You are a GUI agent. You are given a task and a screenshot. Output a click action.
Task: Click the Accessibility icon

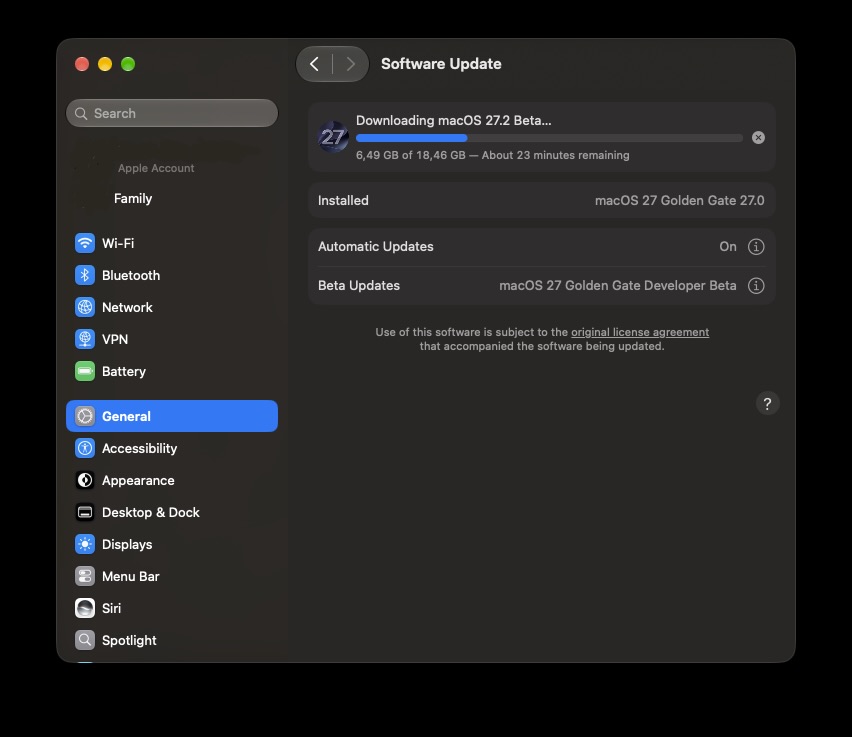[x=85, y=448]
